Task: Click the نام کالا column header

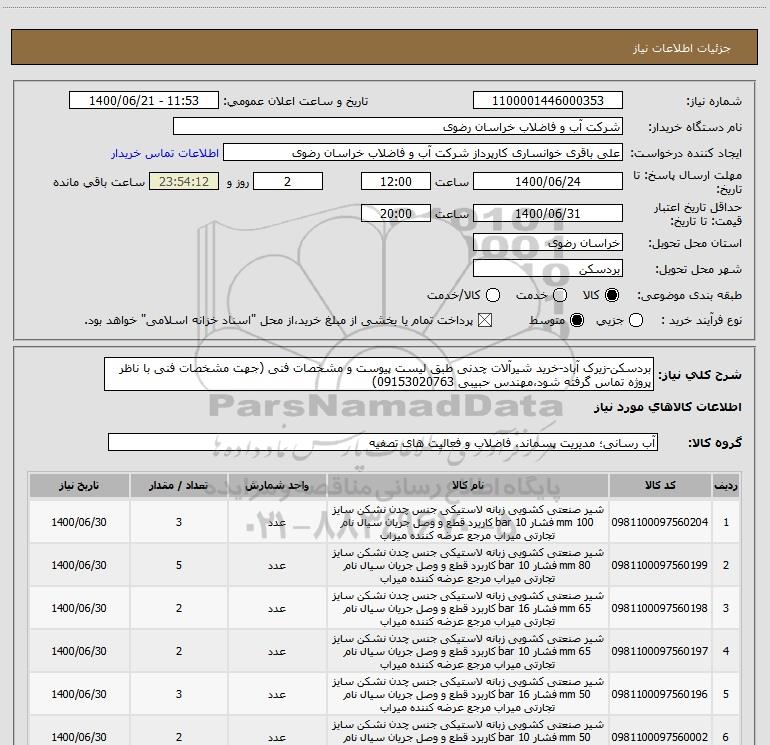Action: click(x=468, y=486)
